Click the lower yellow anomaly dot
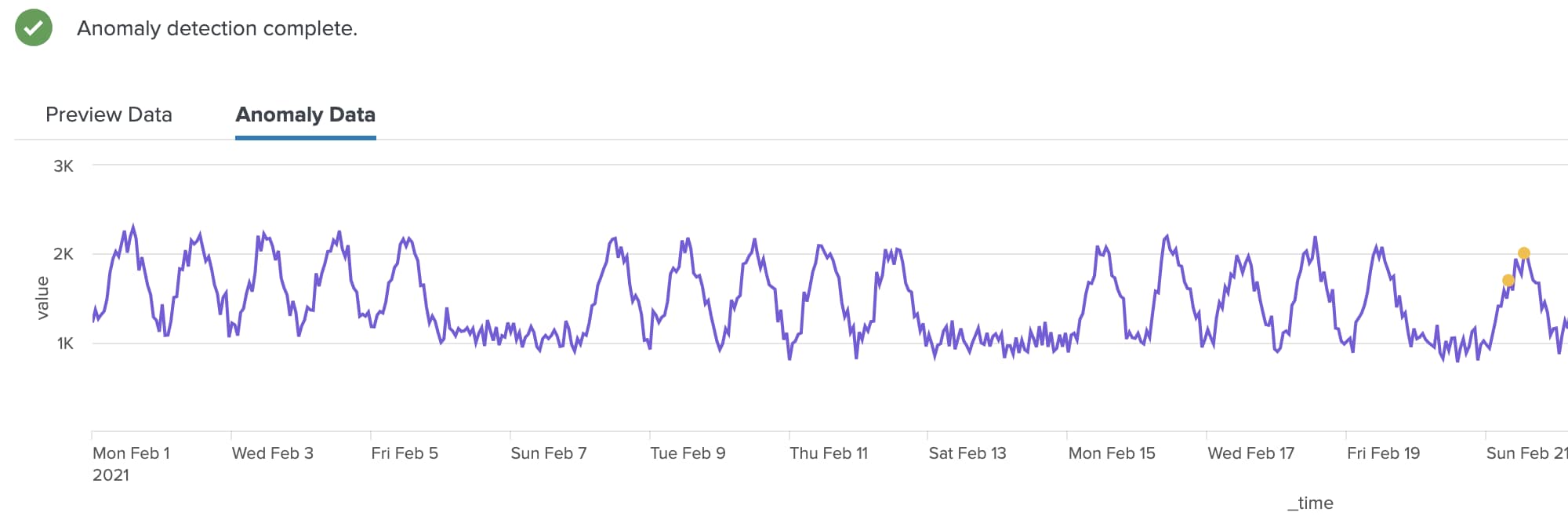The image size is (1568, 516). click(1508, 281)
